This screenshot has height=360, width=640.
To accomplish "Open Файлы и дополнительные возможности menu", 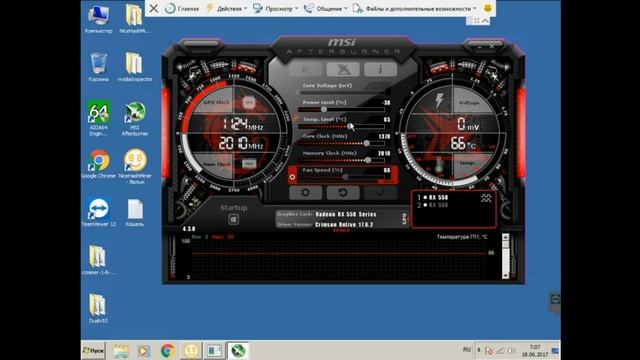I will [415, 8].
